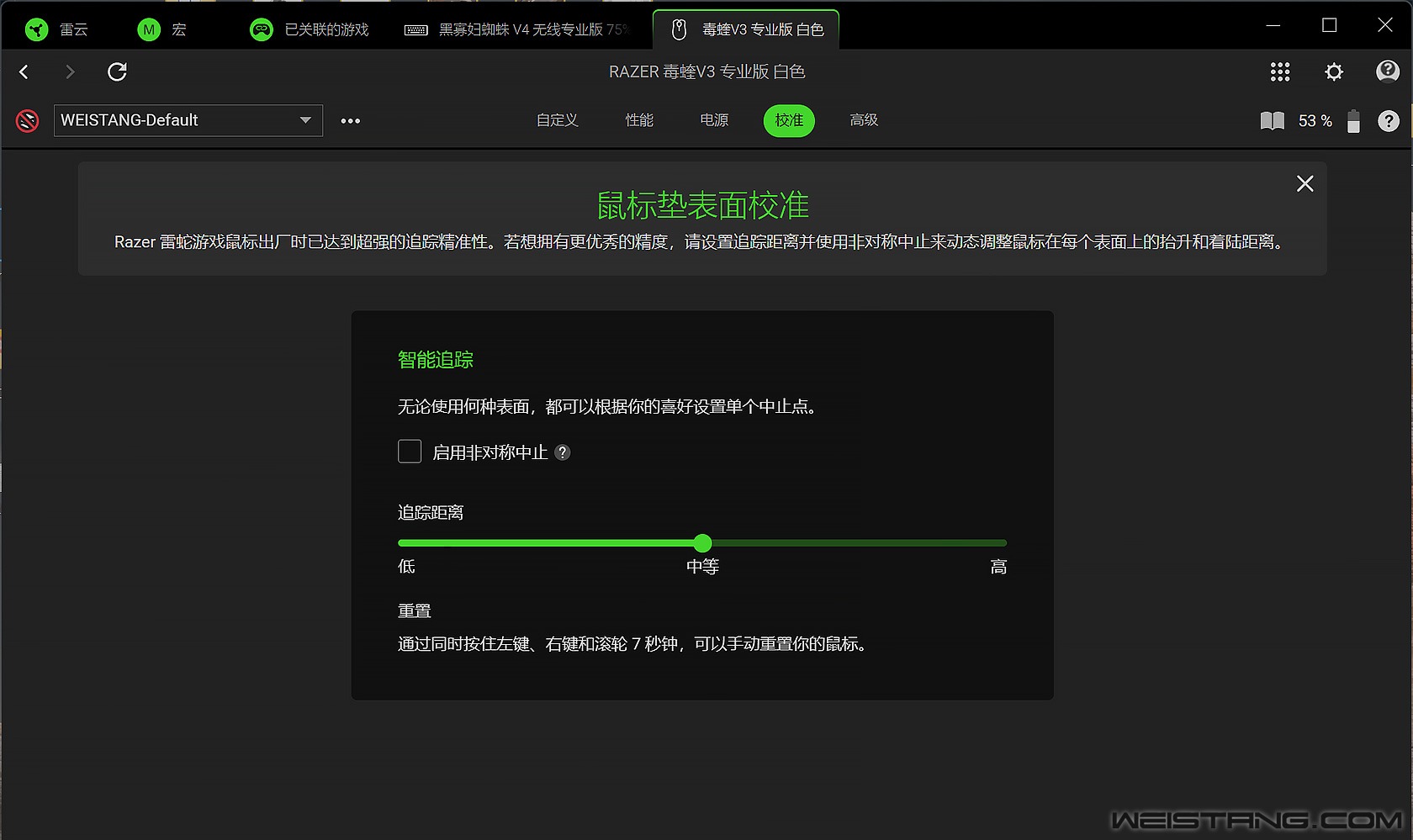Select the 校准 section
1413x840 pixels.
point(789,120)
